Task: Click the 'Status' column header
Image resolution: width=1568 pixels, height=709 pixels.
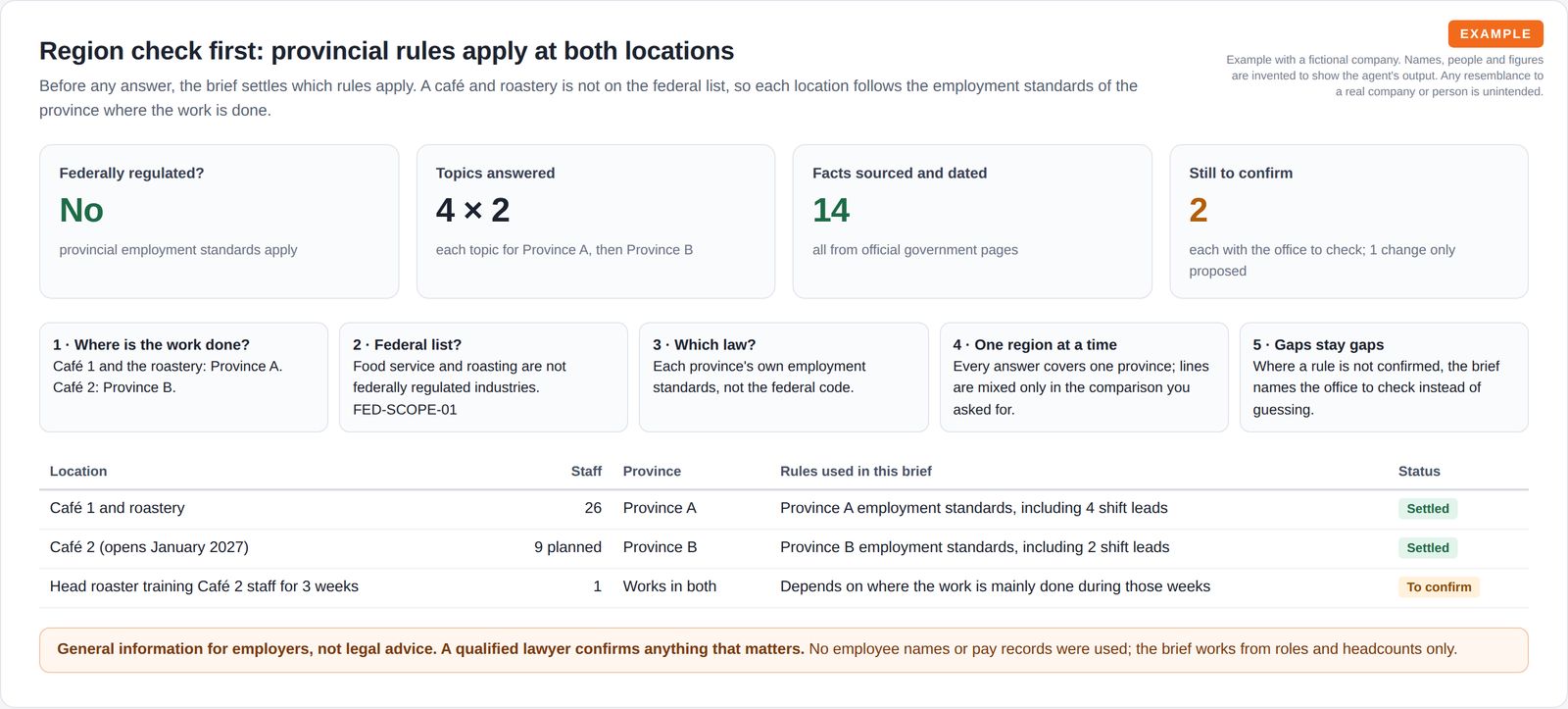Action: 1418,472
